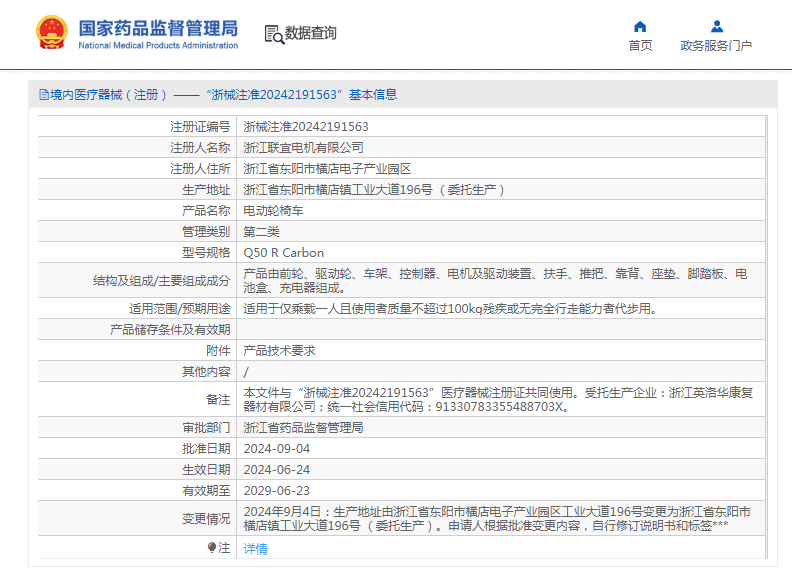Image resolution: width=792 pixels, height=579 pixels.
Task: Click the 首页 label
Action: point(640,45)
